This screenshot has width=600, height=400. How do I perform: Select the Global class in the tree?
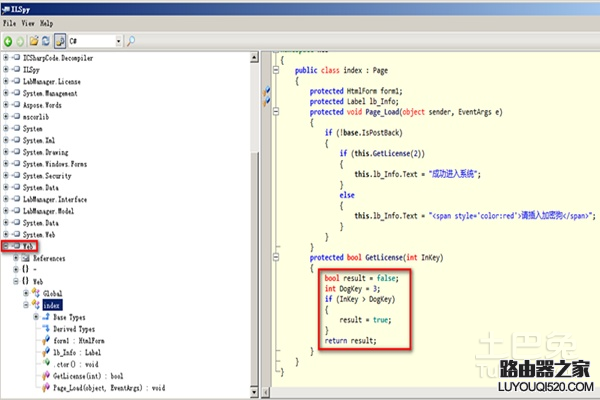pos(52,294)
